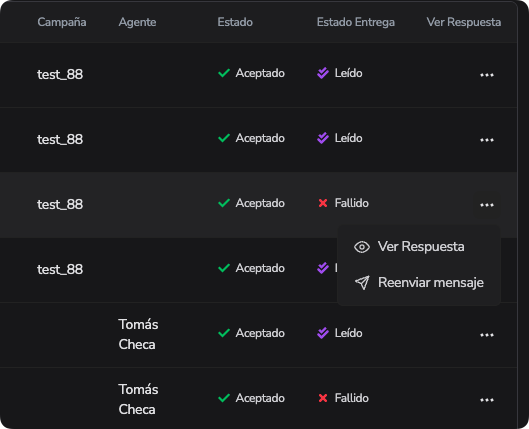The height and width of the screenshot is (429, 529).
Task: Click the purple double-check icon in second row
Action: pyautogui.click(x=323, y=138)
